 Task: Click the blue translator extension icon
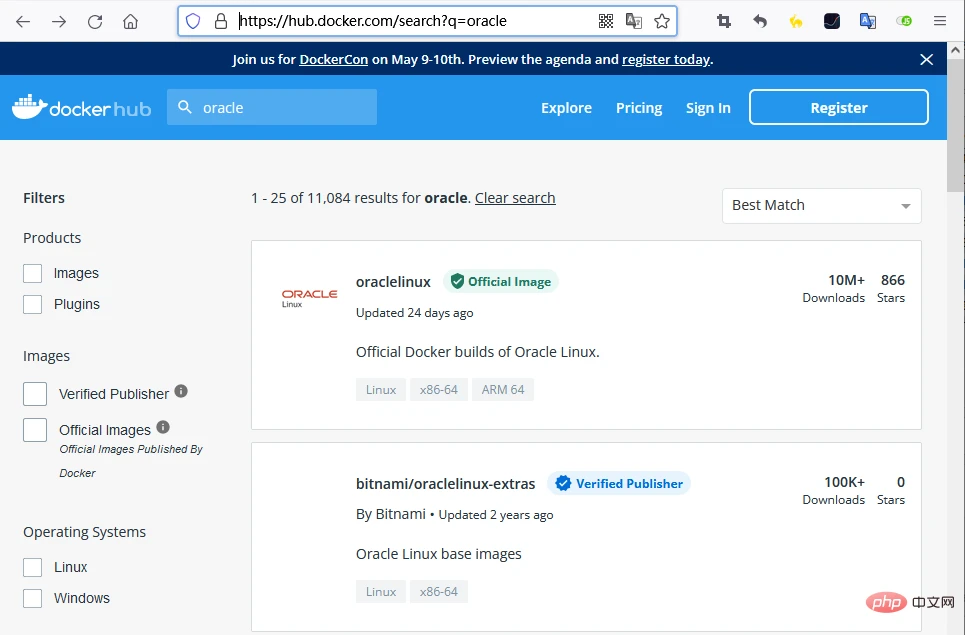(x=868, y=22)
